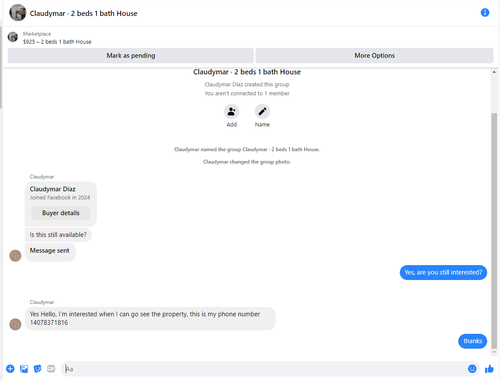Click the group chat avatar in header
The height and width of the screenshot is (380, 500).
(x=17, y=13)
